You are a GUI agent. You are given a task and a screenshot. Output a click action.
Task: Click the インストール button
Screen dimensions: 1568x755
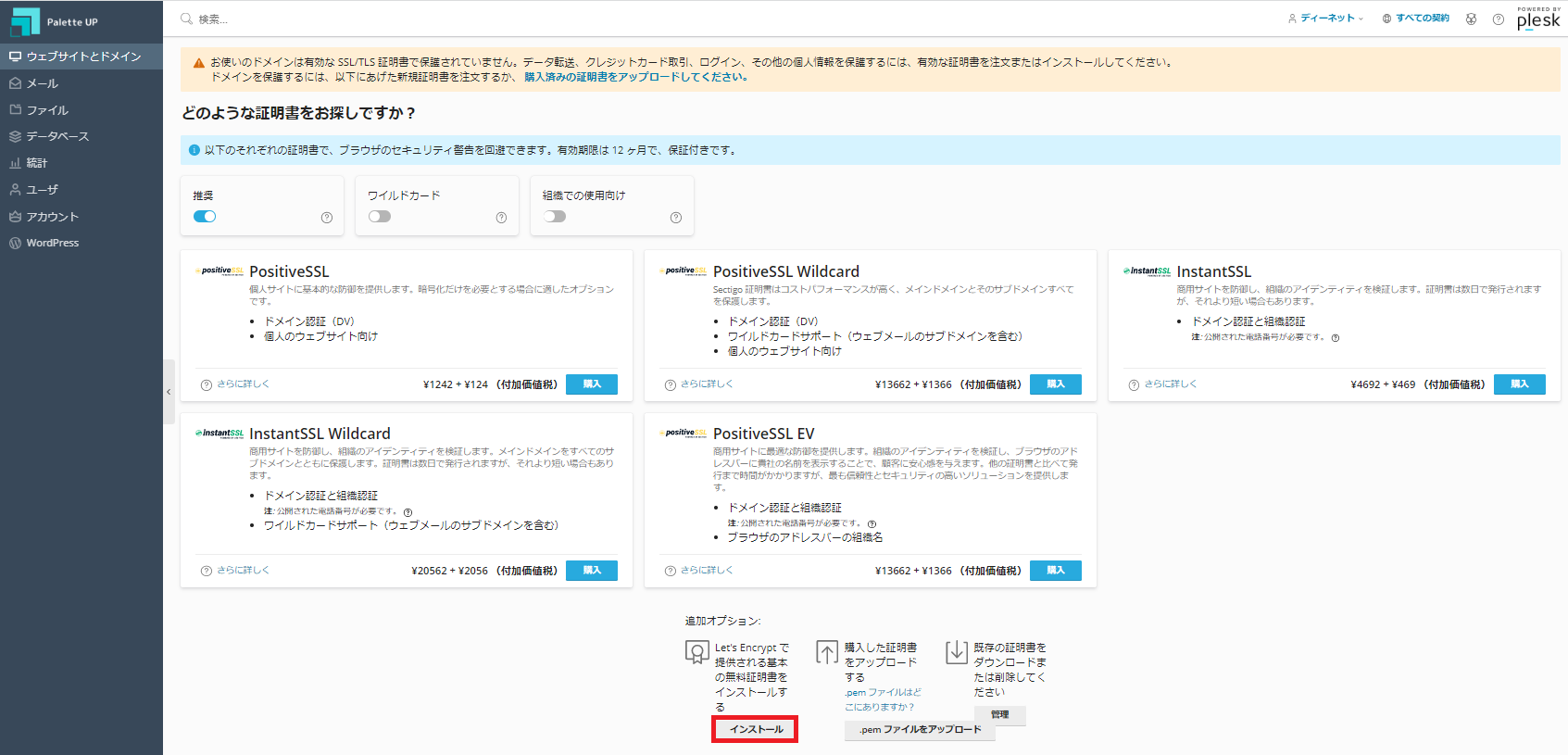coord(755,729)
